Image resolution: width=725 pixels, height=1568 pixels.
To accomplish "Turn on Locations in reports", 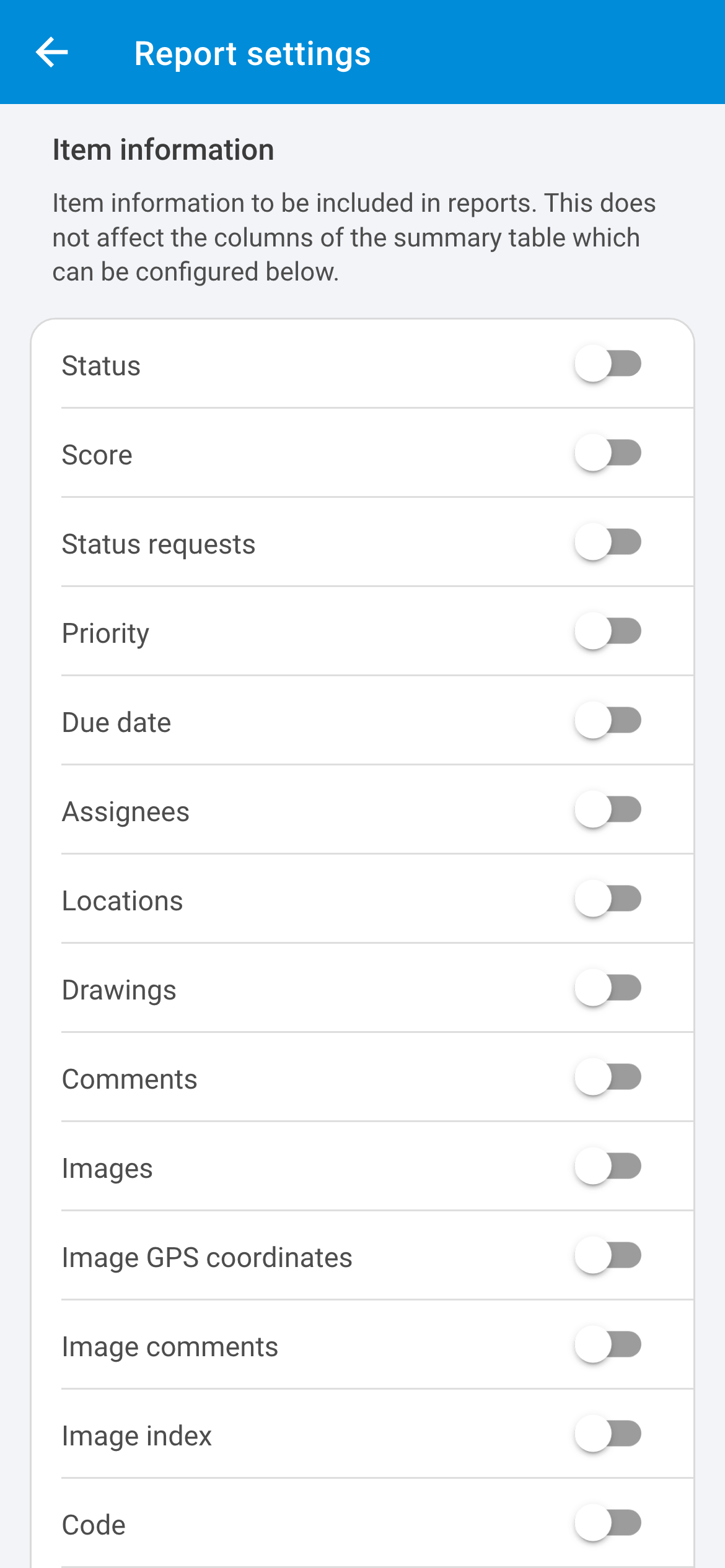I will (x=608, y=899).
